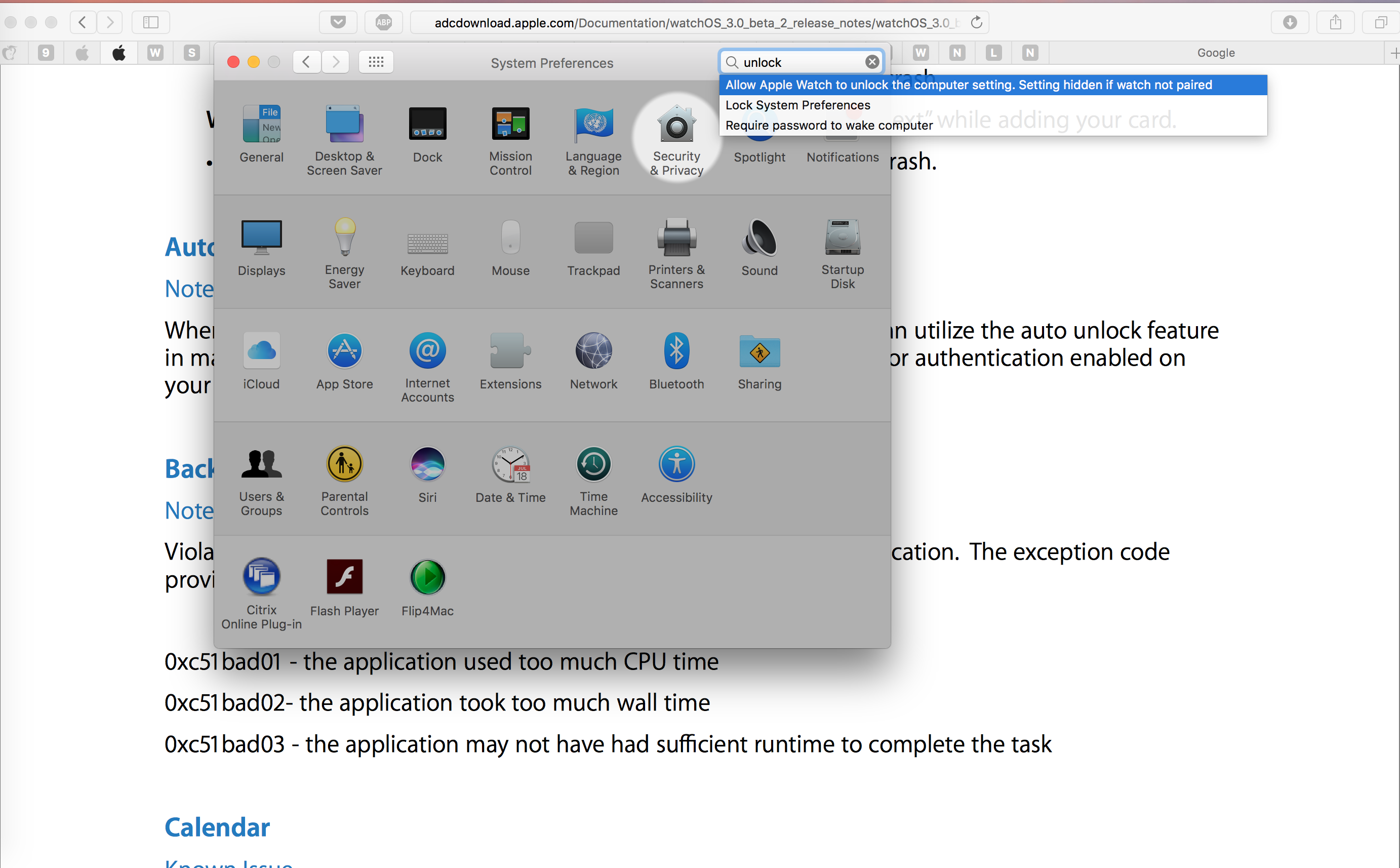1400x868 pixels.
Task: Open Internet Accounts preferences
Action: (428, 368)
